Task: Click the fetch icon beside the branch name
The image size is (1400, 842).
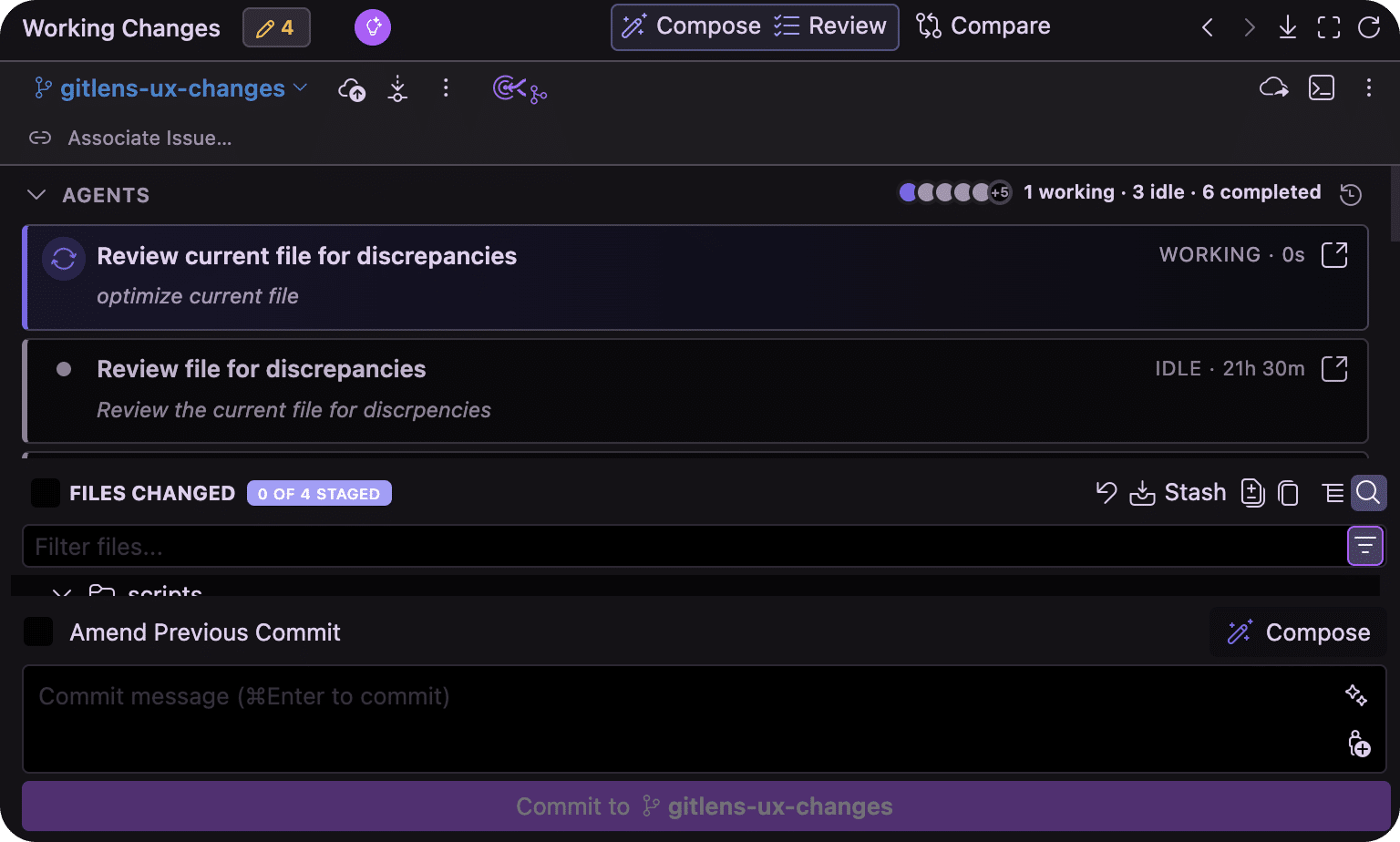Action: [x=397, y=88]
